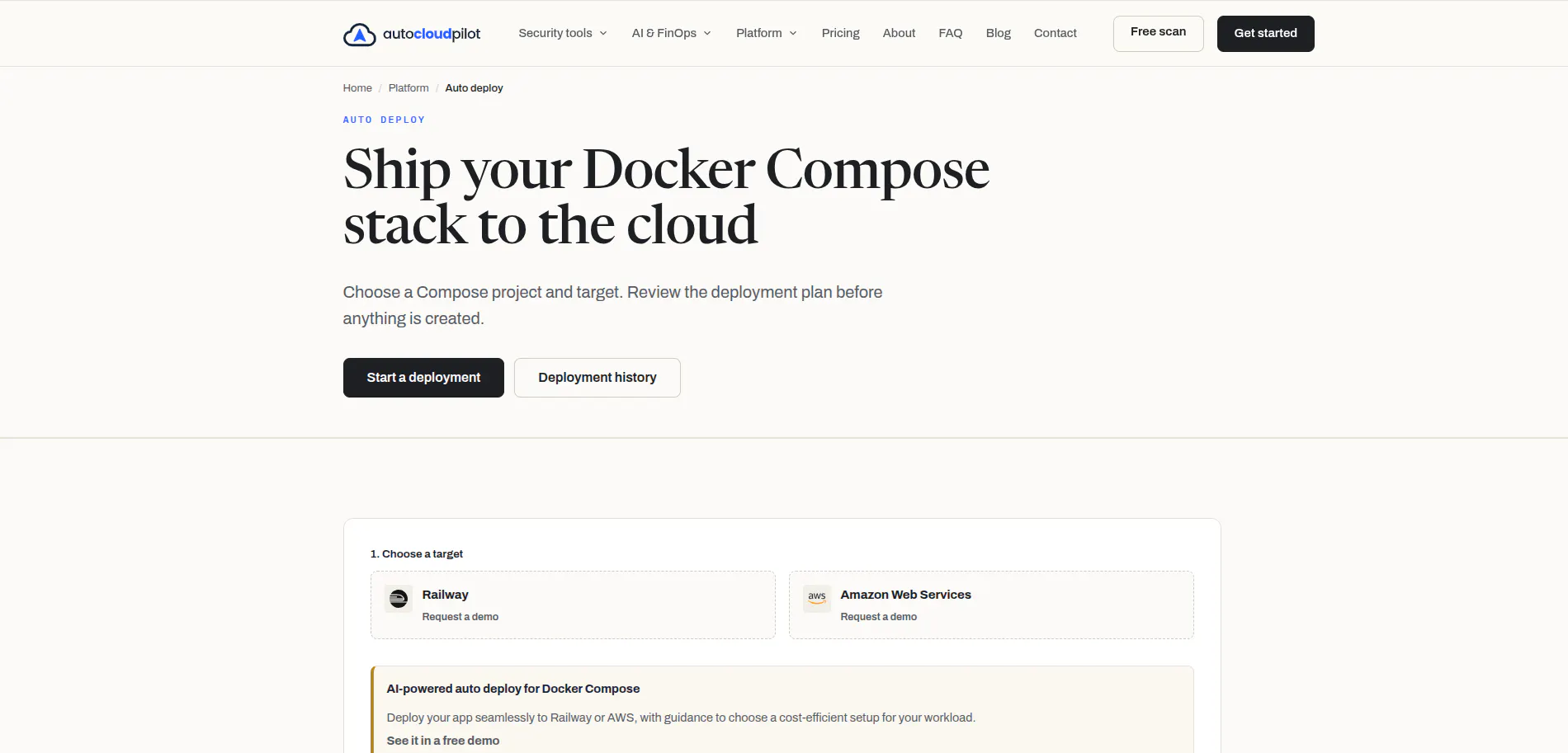Click the autocloudpilot logo icon

[359, 34]
